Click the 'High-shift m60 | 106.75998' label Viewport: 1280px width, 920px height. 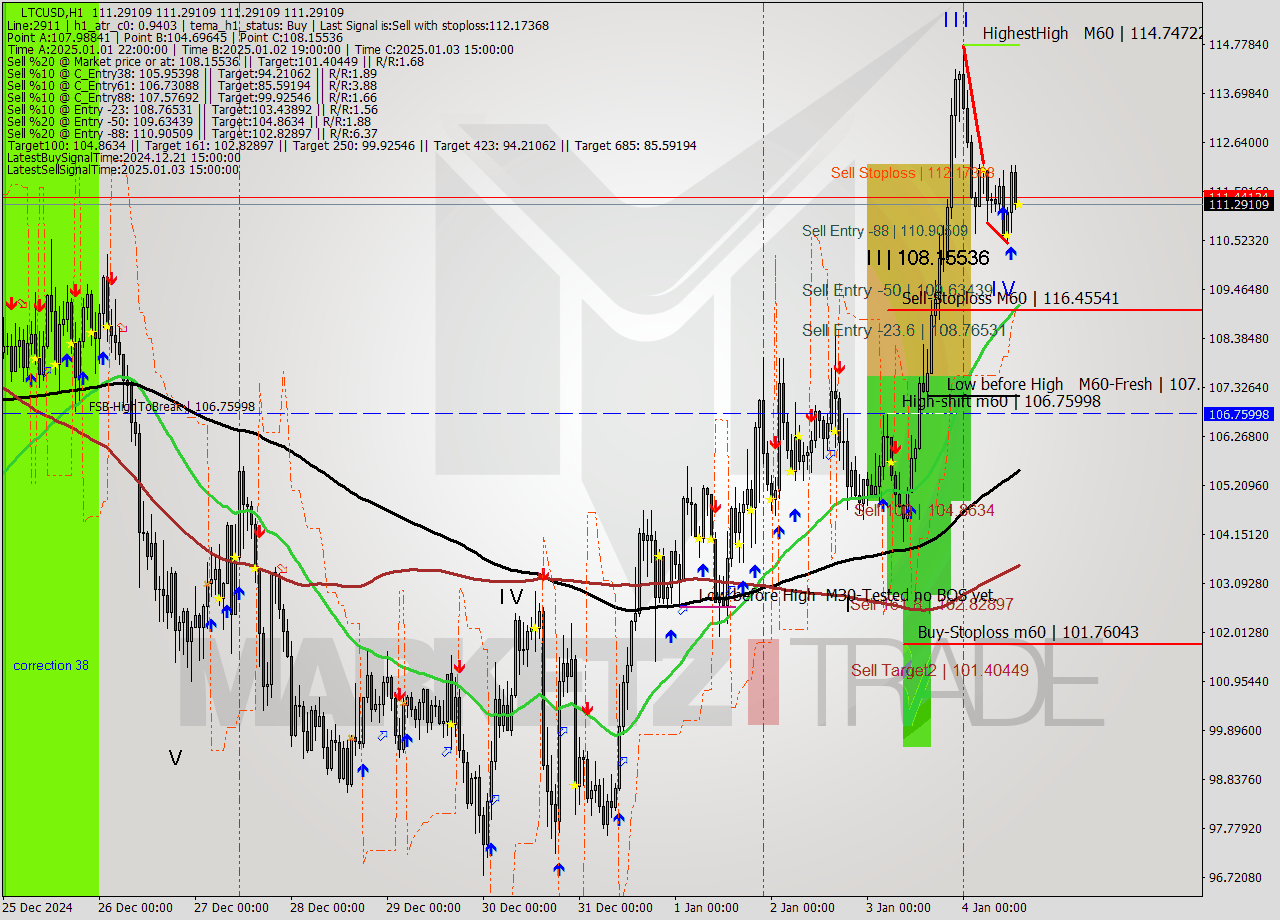(1001, 401)
